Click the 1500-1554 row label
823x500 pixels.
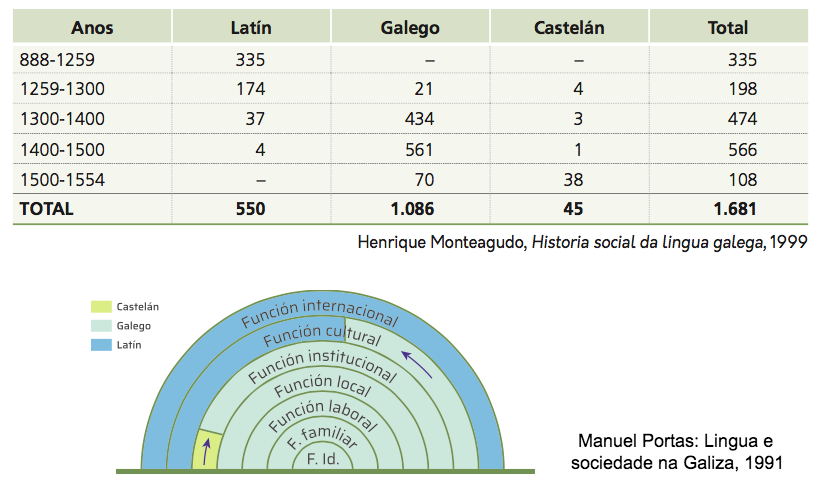[62, 179]
